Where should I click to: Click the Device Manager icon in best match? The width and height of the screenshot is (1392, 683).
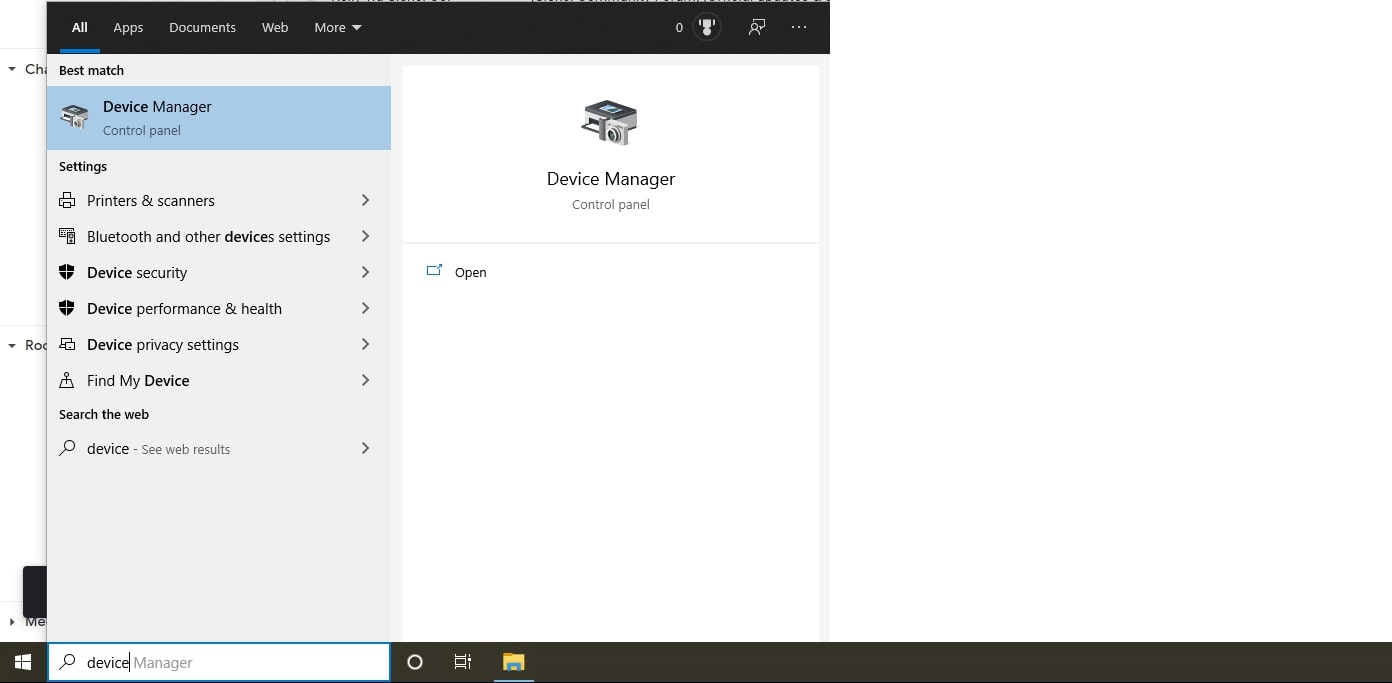[74, 117]
